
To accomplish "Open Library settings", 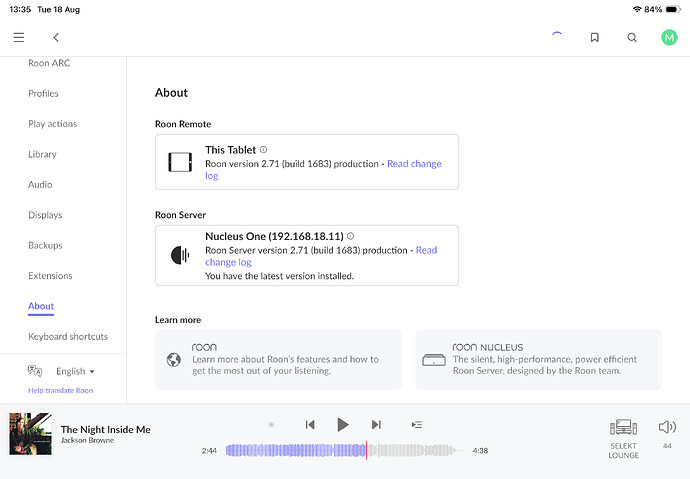I will click(x=42, y=154).
